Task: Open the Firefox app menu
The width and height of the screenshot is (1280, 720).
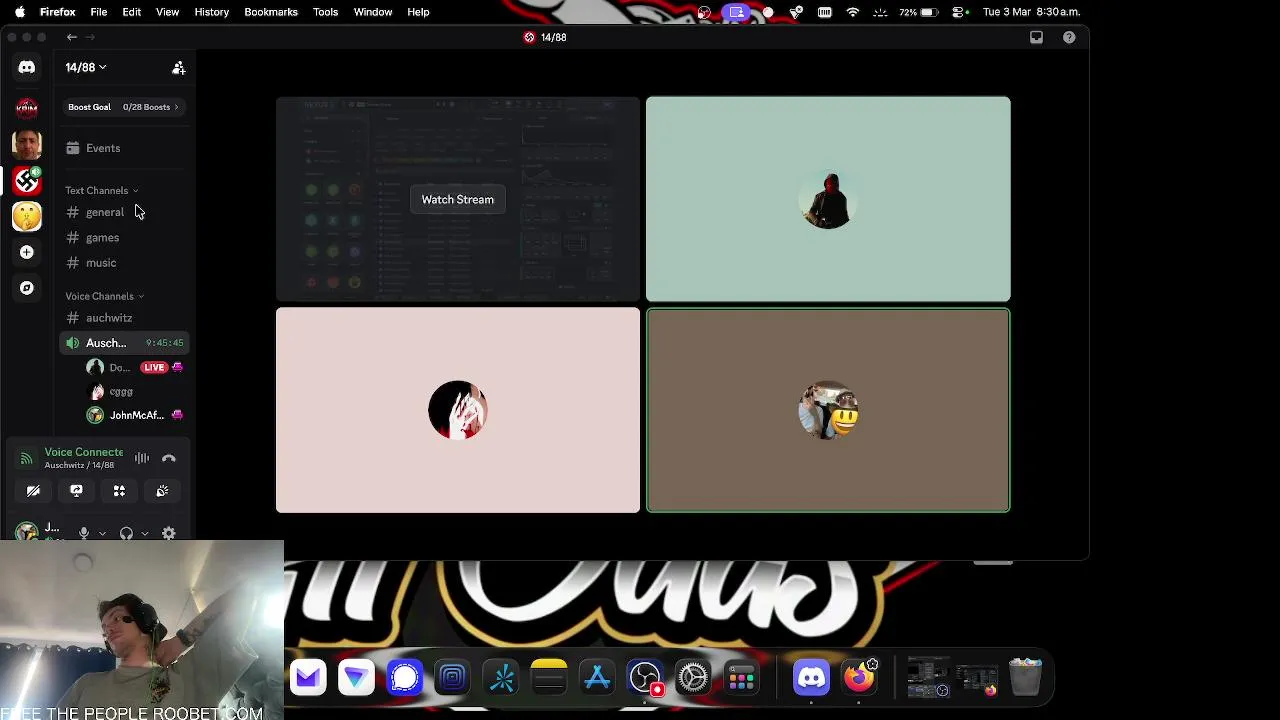Action: coord(58,12)
